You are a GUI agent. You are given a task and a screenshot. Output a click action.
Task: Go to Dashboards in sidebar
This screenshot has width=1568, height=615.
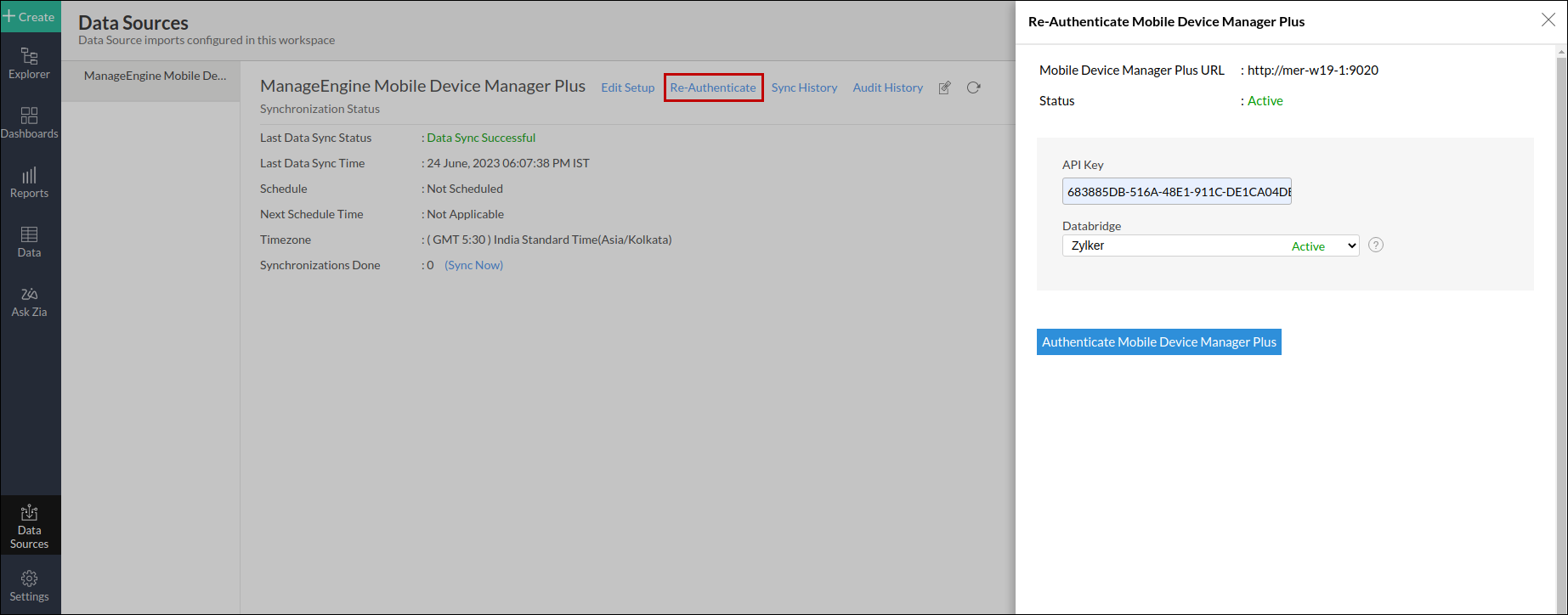point(29,123)
